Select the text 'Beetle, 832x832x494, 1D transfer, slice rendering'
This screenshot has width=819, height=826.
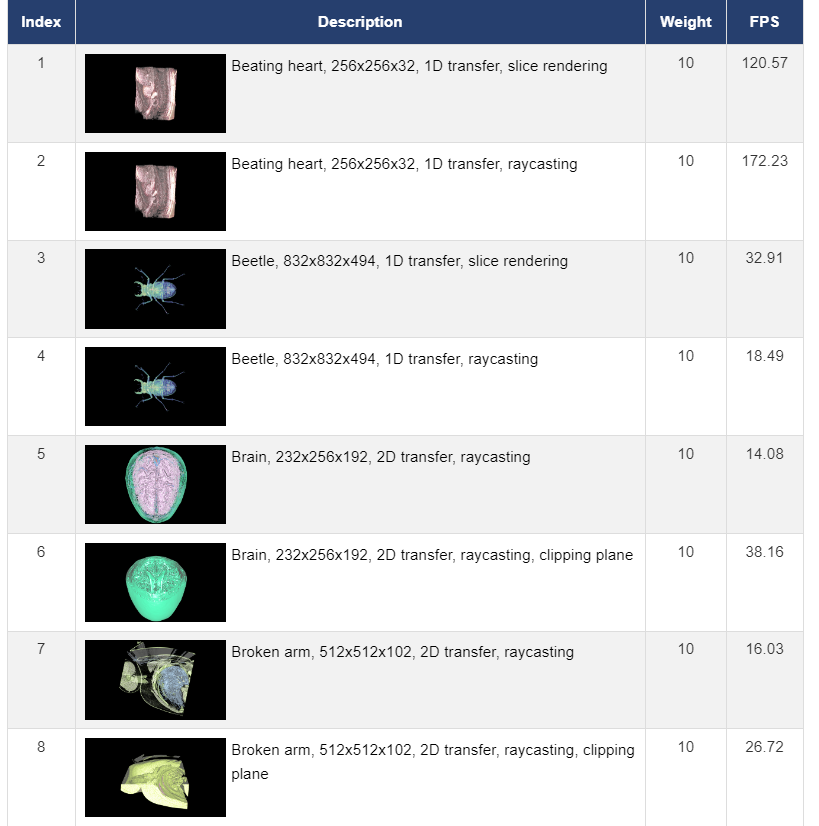pos(399,261)
